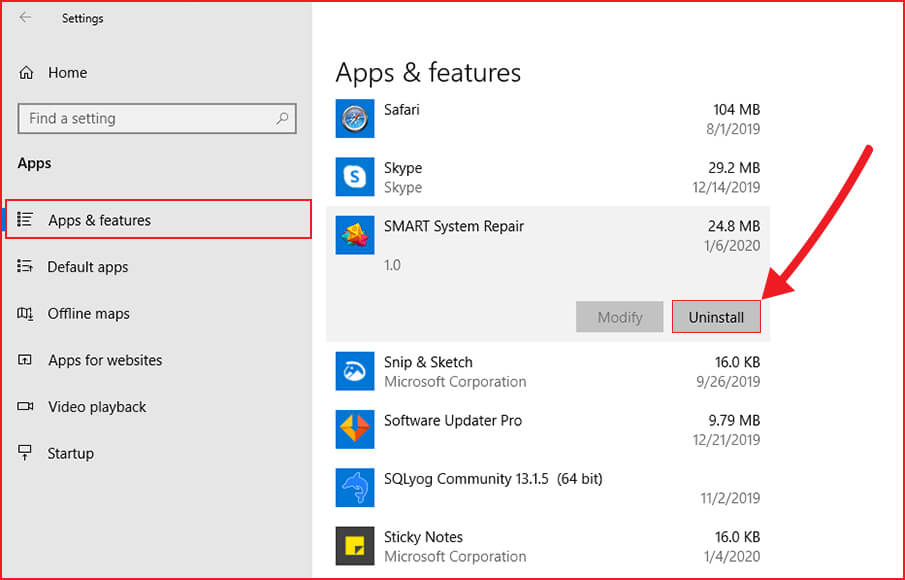This screenshot has width=905, height=580.
Task: Click the Default apps icon
Action: click(25, 266)
